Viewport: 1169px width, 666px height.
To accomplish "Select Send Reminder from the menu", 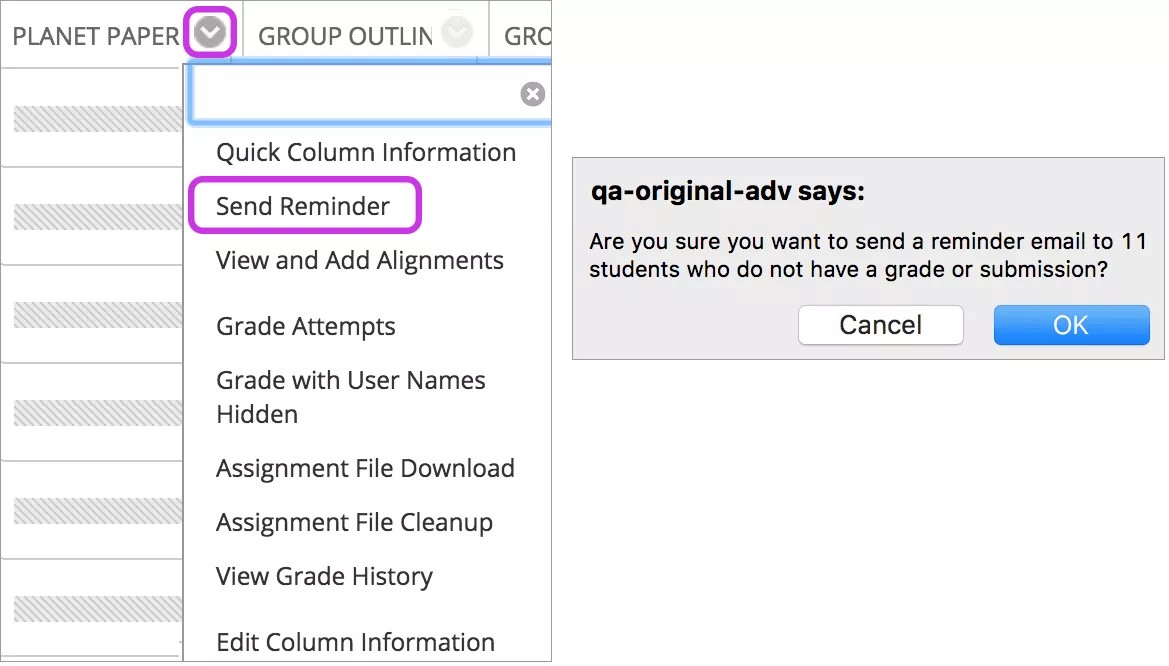I will (x=303, y=206).
